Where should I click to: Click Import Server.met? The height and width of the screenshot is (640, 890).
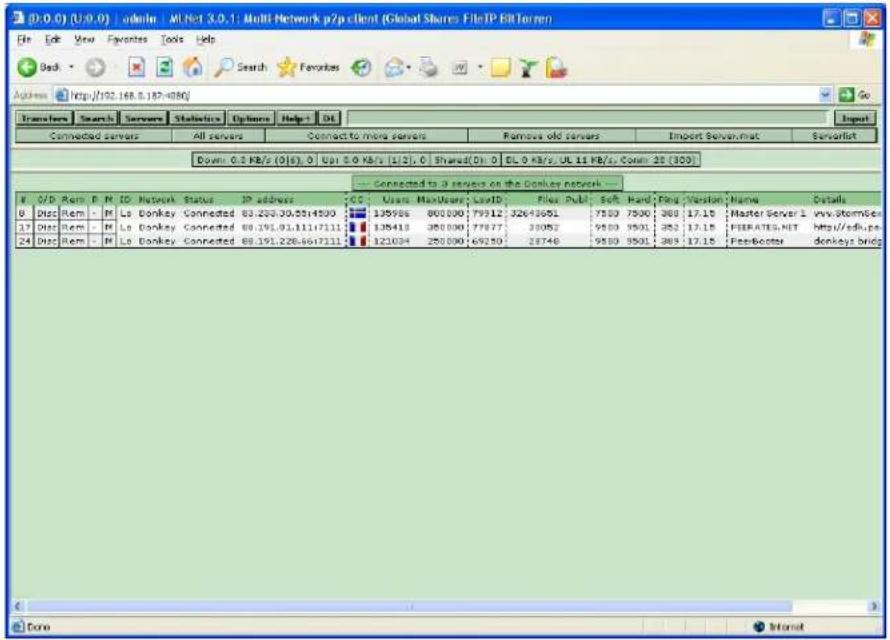[x=713, y=136]
